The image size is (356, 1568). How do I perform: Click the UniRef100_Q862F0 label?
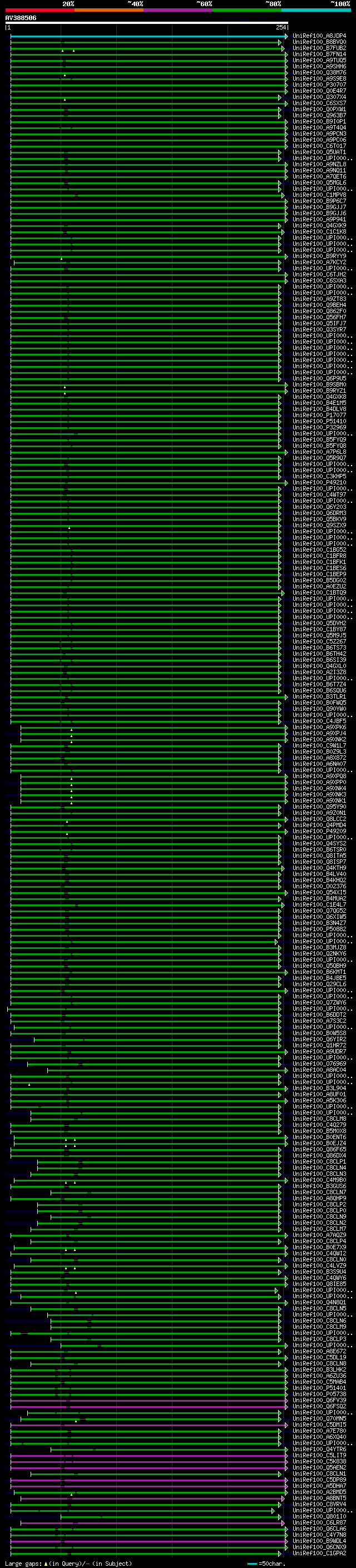319,311
